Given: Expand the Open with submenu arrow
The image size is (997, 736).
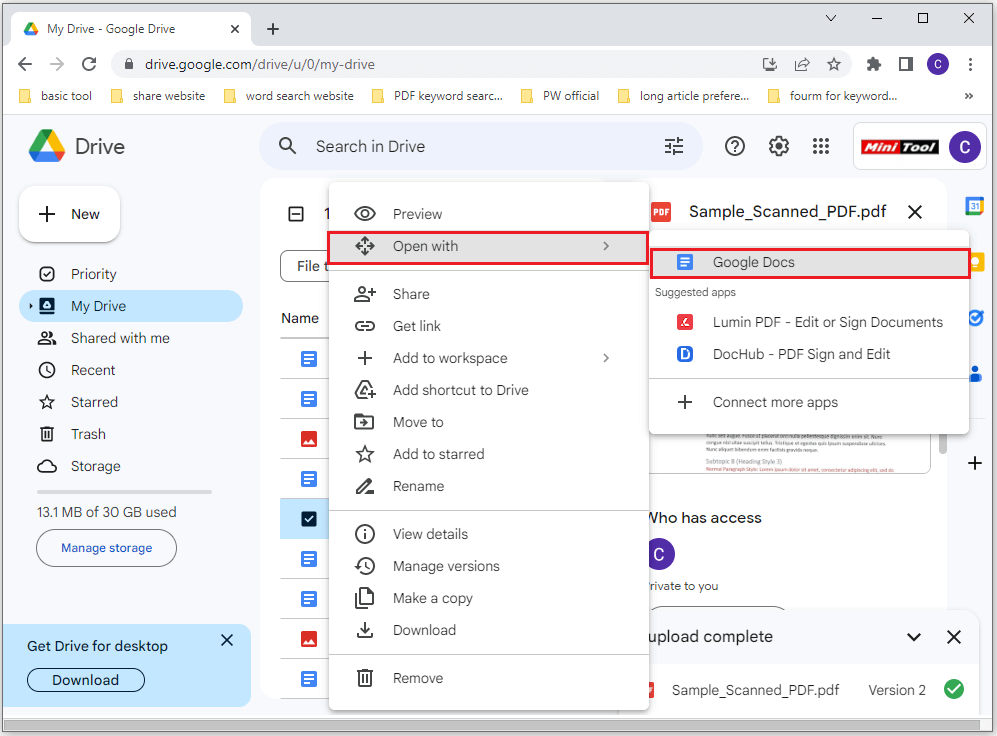Looking at the screenshot, I should tap(606, 246).
